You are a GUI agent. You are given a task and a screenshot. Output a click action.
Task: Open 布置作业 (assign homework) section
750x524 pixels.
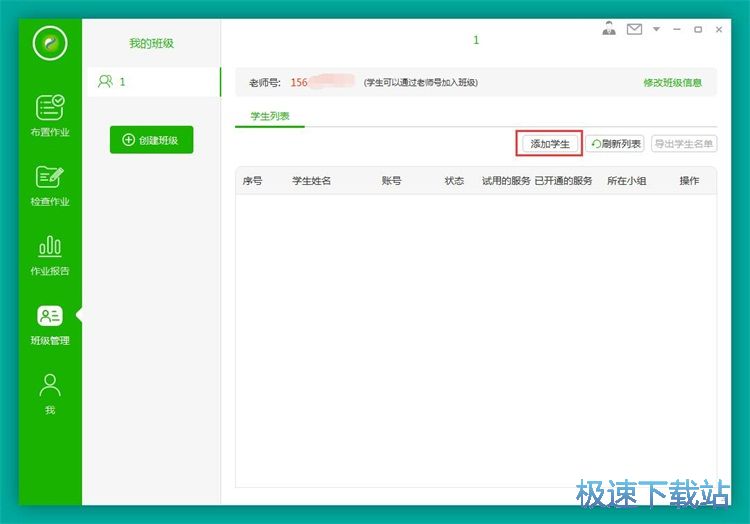pos(50,116)
